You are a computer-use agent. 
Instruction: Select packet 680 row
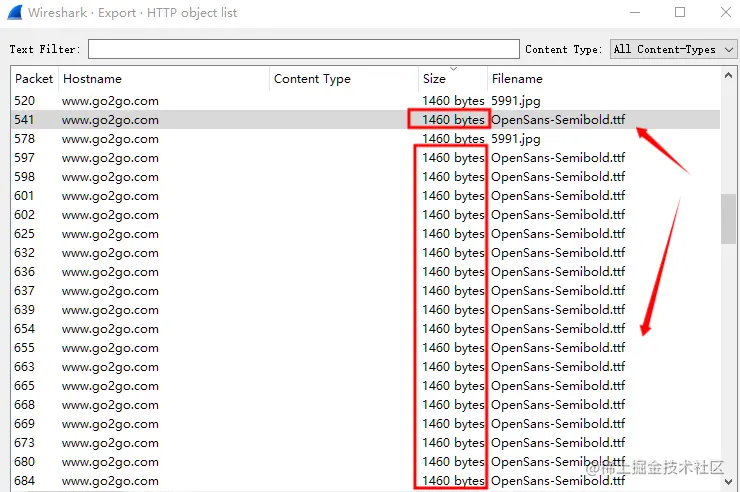coord(366,461)
